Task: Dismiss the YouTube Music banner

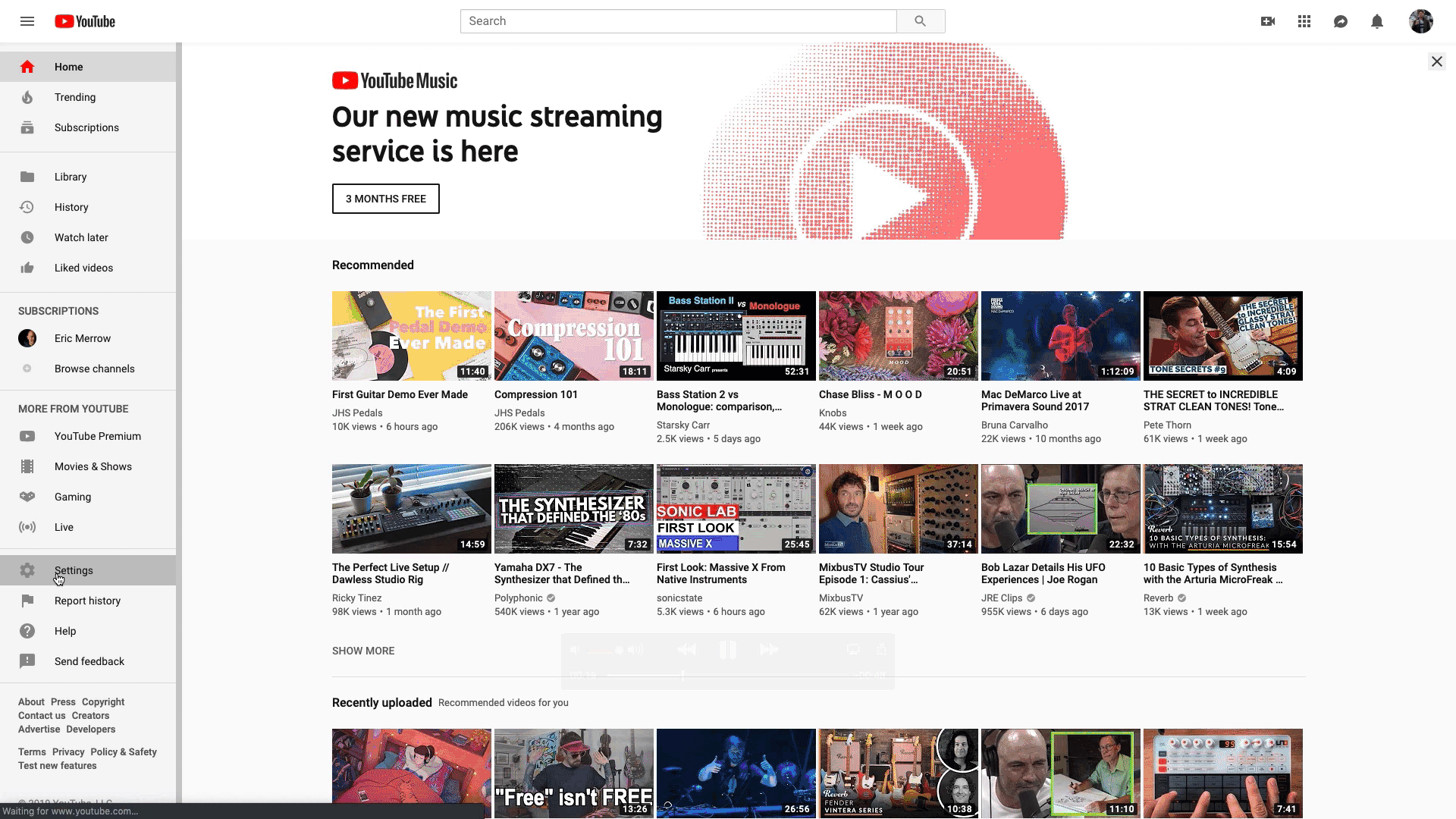Action: coord(1436,61)
